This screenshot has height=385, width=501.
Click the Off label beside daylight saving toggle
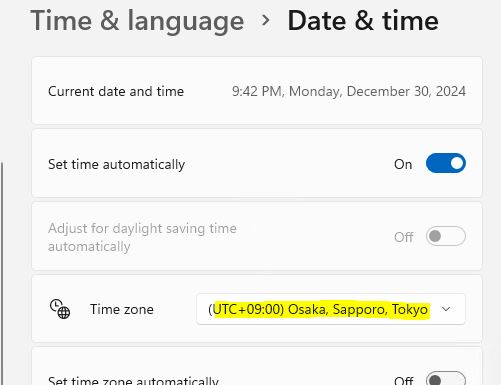[x=404, y=237]
